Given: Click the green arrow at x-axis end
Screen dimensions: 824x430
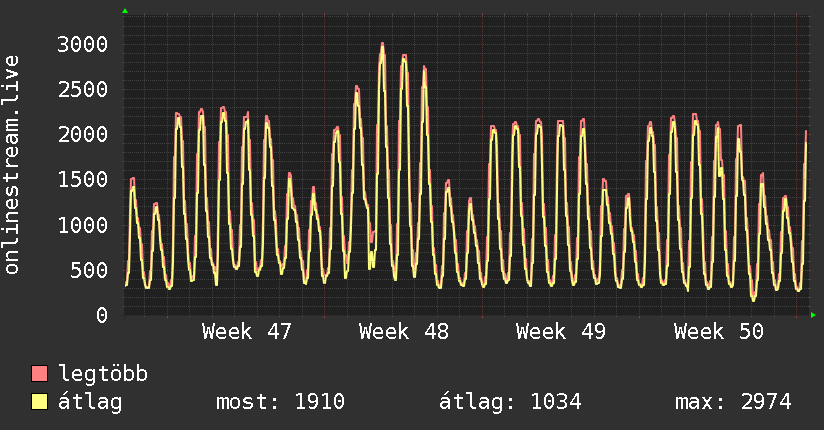Looking at the screenshot, I should [813, 315].
